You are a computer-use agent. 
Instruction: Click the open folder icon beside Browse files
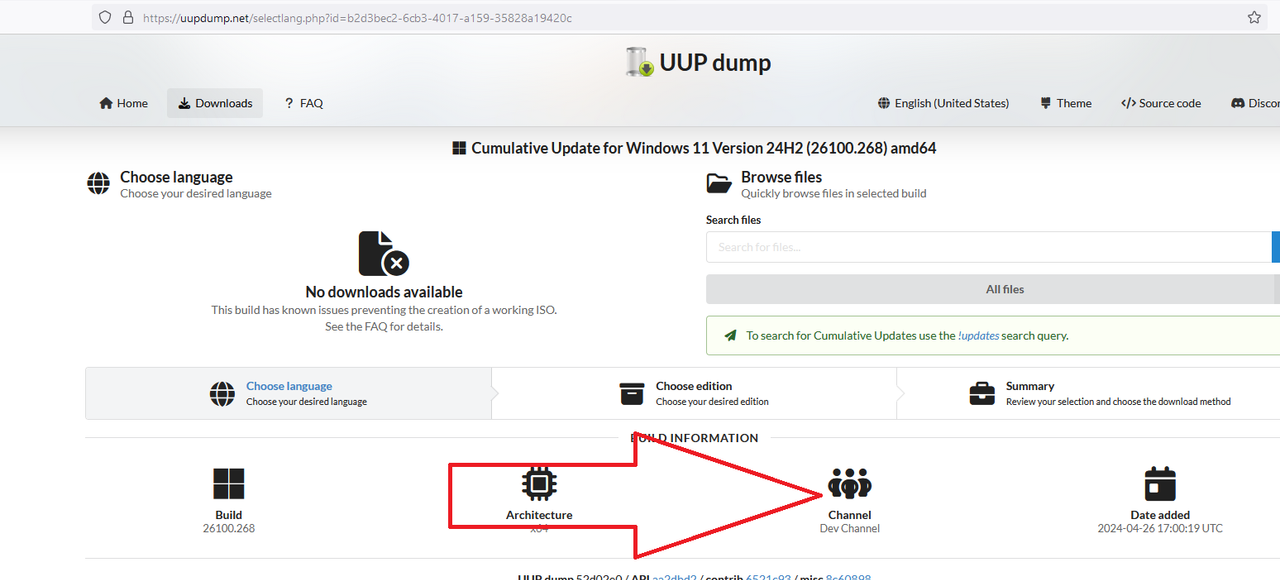tap(719, 184)
